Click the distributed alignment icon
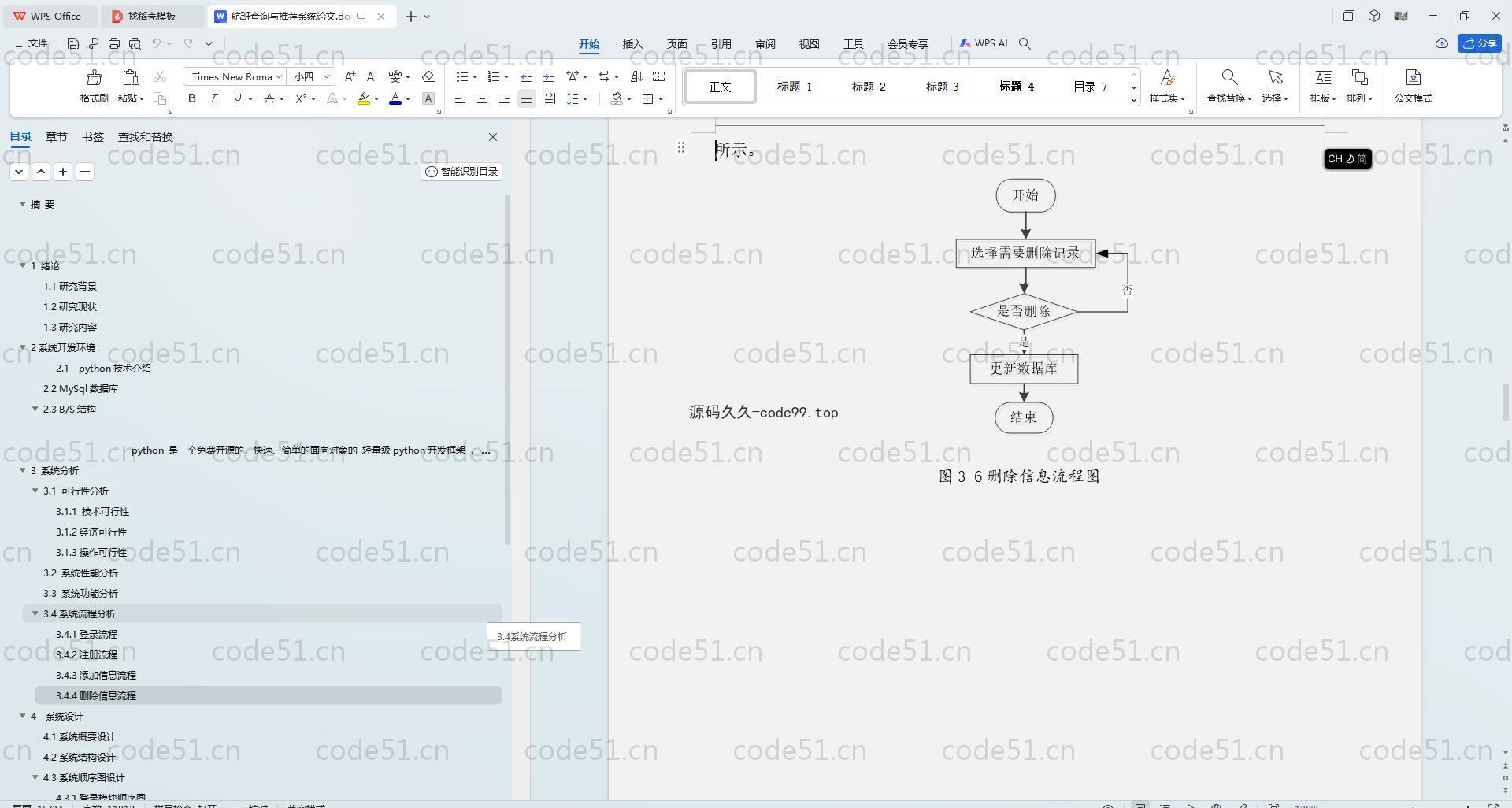1512x808 pixels. pyautogui.click(x=549, y=98)
